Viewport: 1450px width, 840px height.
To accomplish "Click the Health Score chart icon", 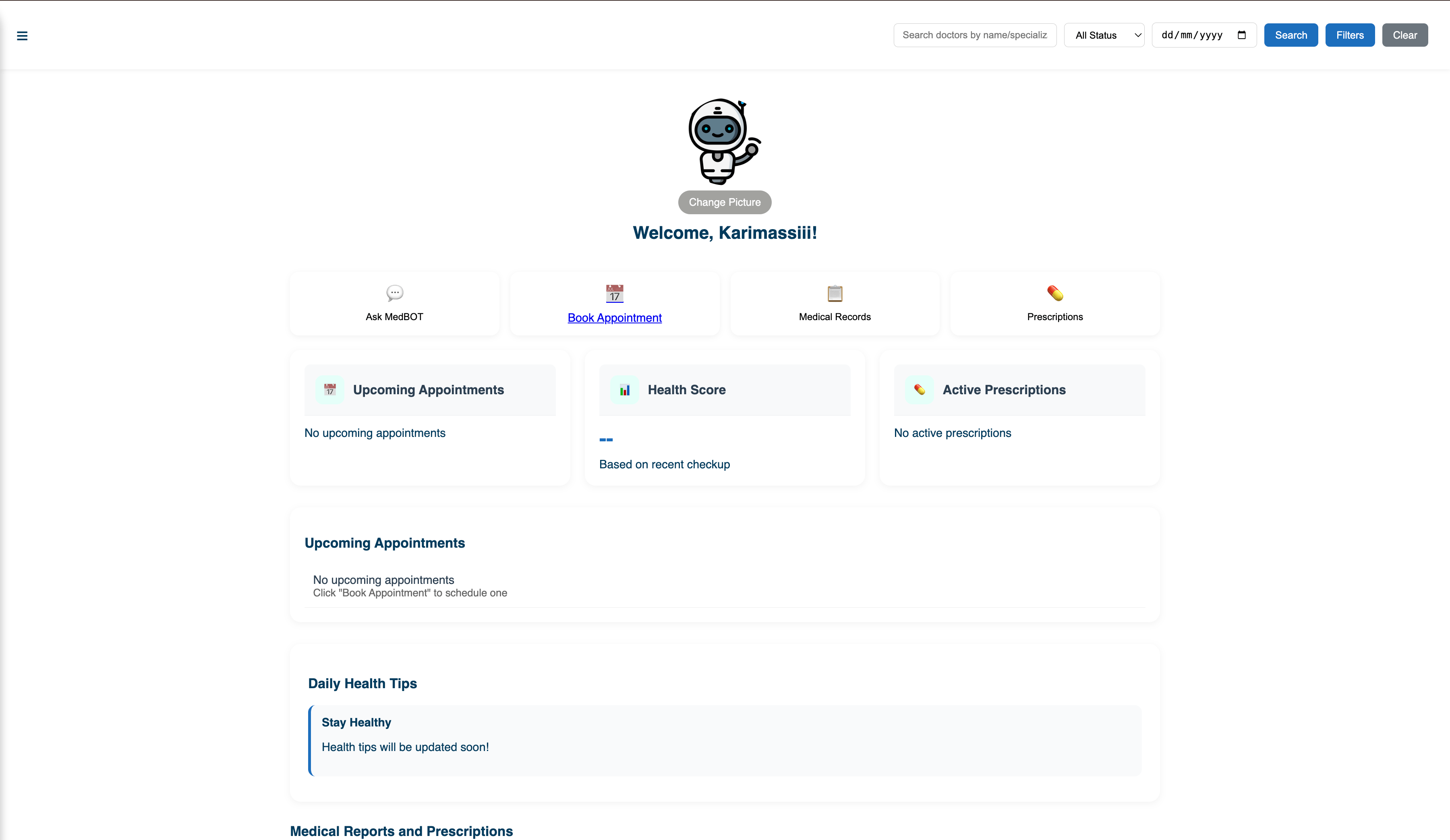I will pyautogui.click(x=624, y=389).
